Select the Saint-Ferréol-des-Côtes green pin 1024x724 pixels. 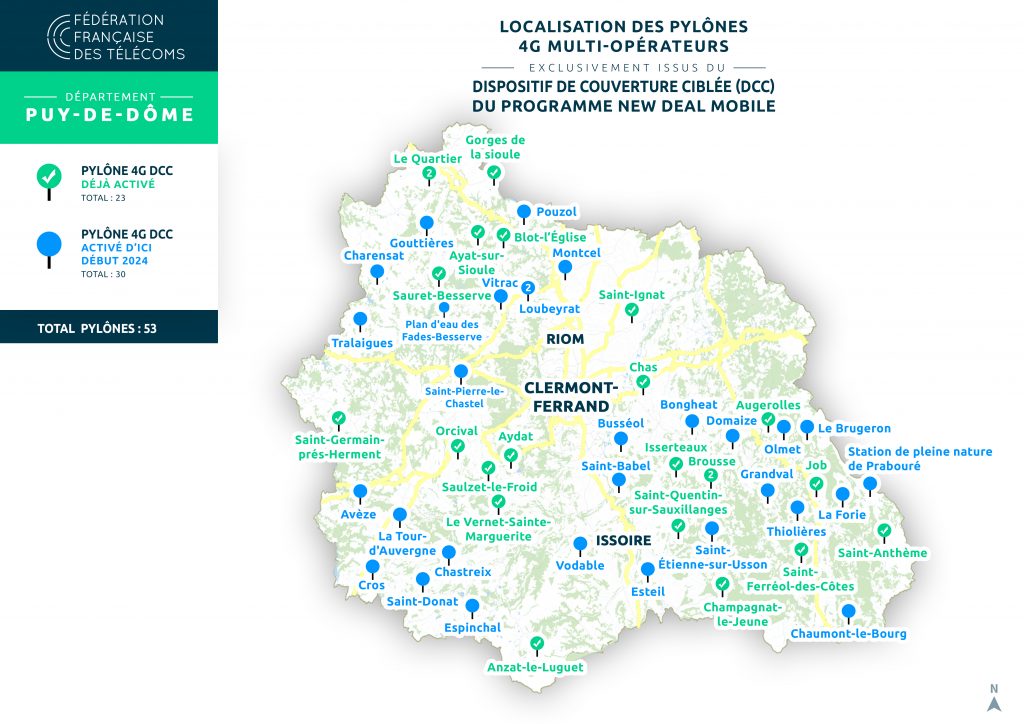point(801,552)
